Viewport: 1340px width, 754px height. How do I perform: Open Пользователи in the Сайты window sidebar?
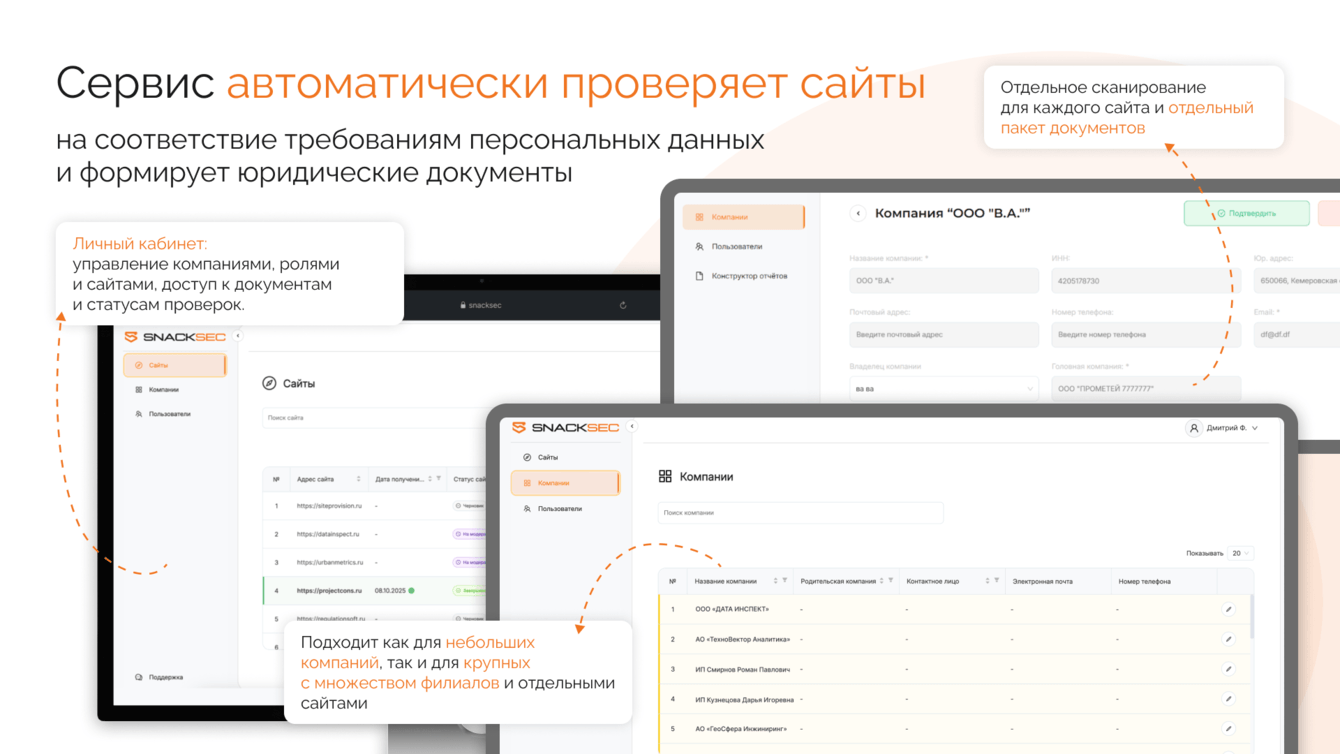pos(175,414)
